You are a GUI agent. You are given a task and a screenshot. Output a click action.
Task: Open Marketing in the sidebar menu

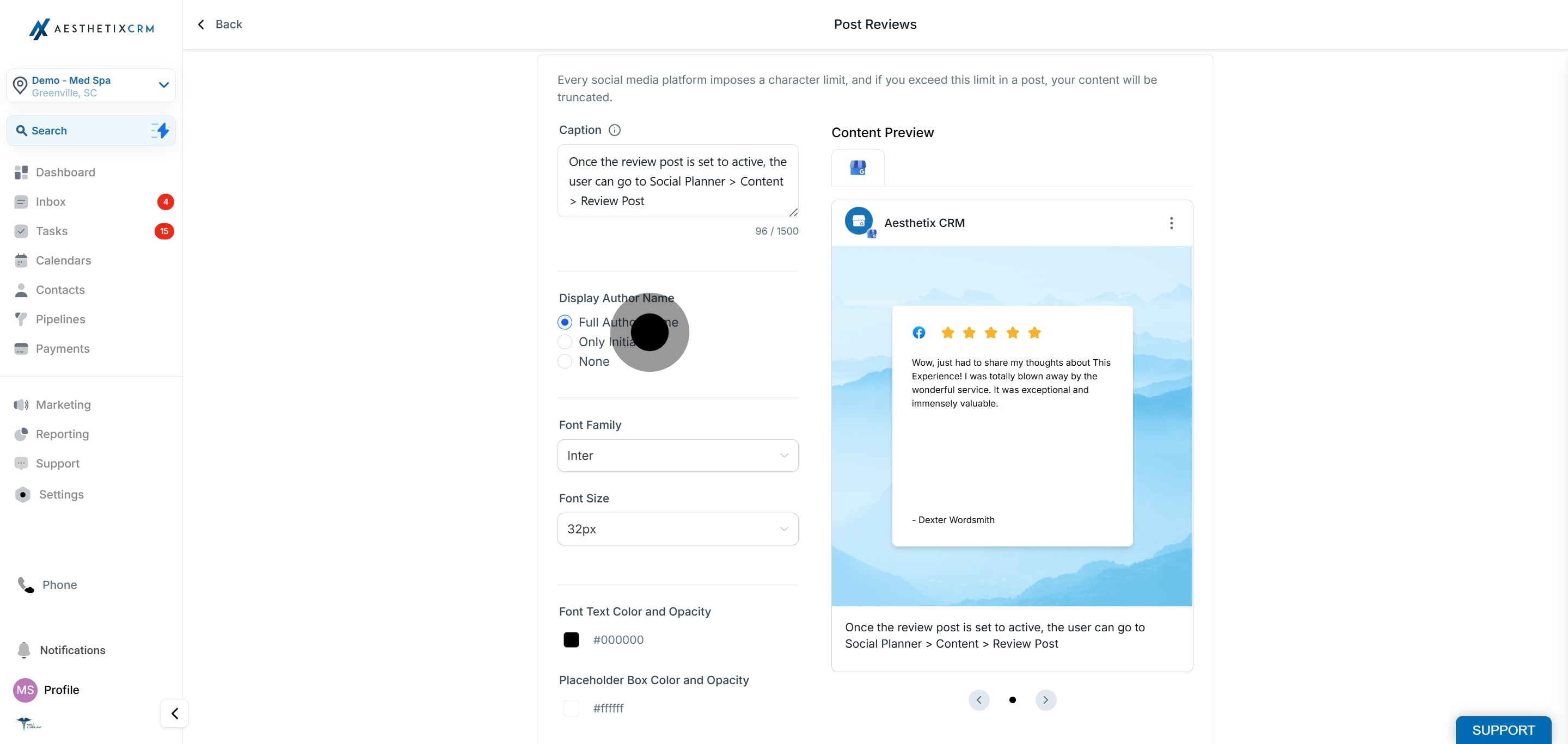click(63, 404)
